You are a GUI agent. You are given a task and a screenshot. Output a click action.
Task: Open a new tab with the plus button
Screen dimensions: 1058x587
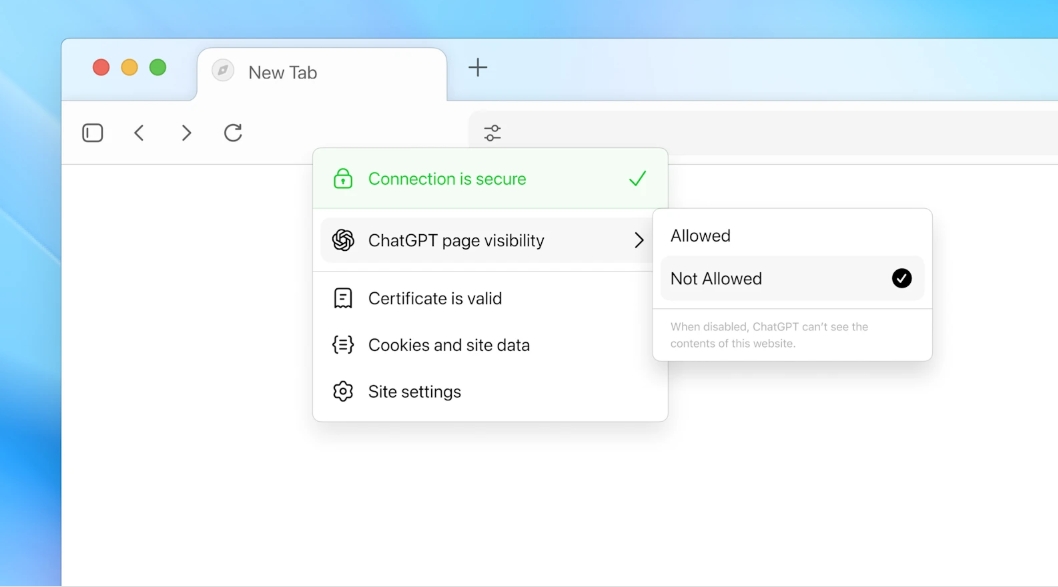click(x=478, y=67)
